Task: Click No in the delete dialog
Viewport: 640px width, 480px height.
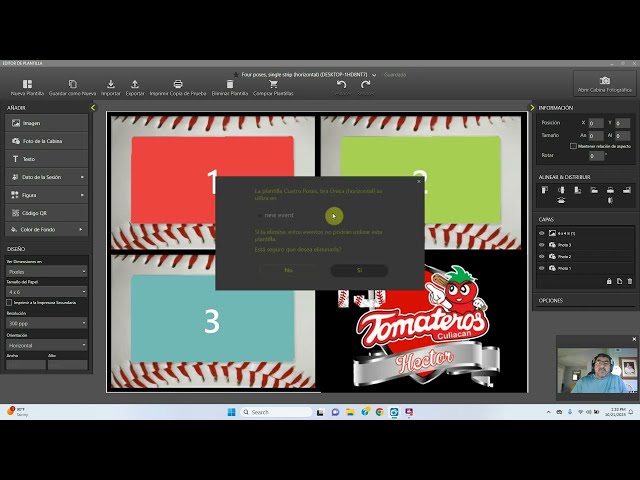Action: (x=288, y=270)
